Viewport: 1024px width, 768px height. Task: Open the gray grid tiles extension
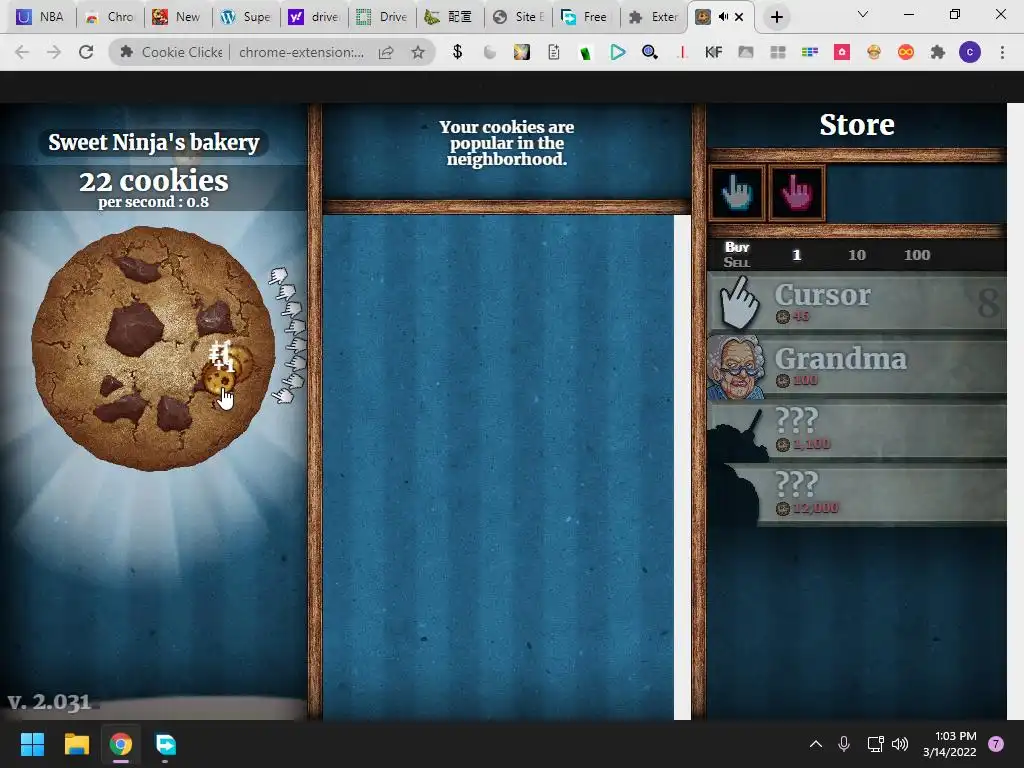tap(777, 52)
